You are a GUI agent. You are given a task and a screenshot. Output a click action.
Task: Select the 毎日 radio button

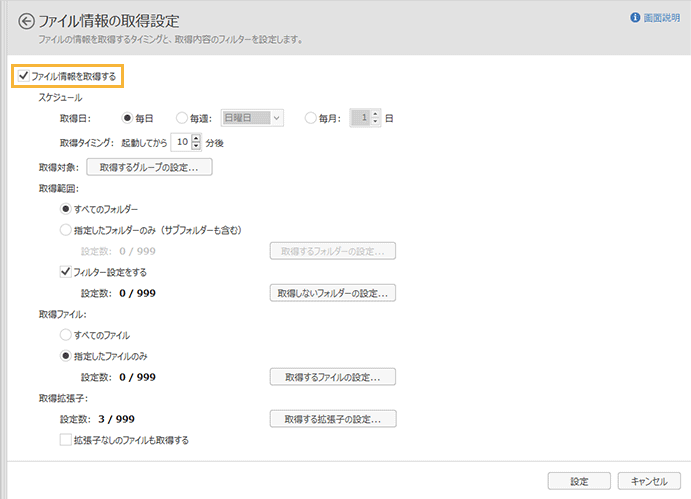[x=127, y=118]
